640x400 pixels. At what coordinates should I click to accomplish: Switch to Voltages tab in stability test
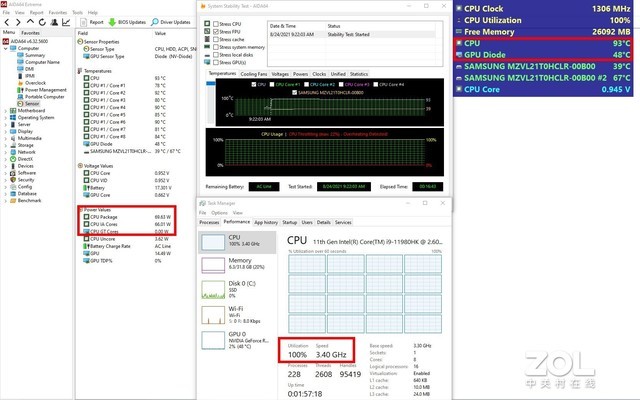pos(280,74)
